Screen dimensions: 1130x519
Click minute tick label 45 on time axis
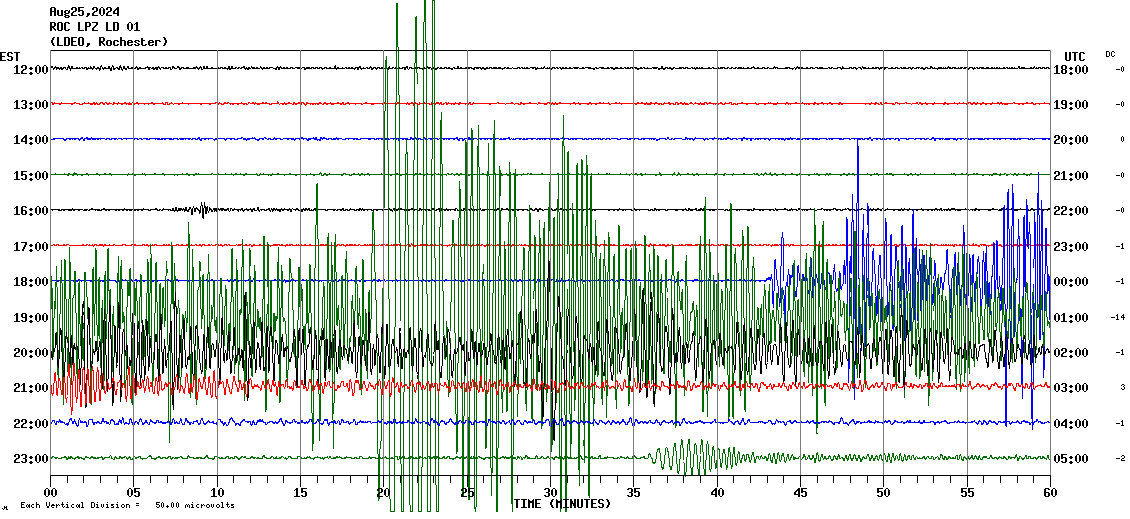[800, 493]
